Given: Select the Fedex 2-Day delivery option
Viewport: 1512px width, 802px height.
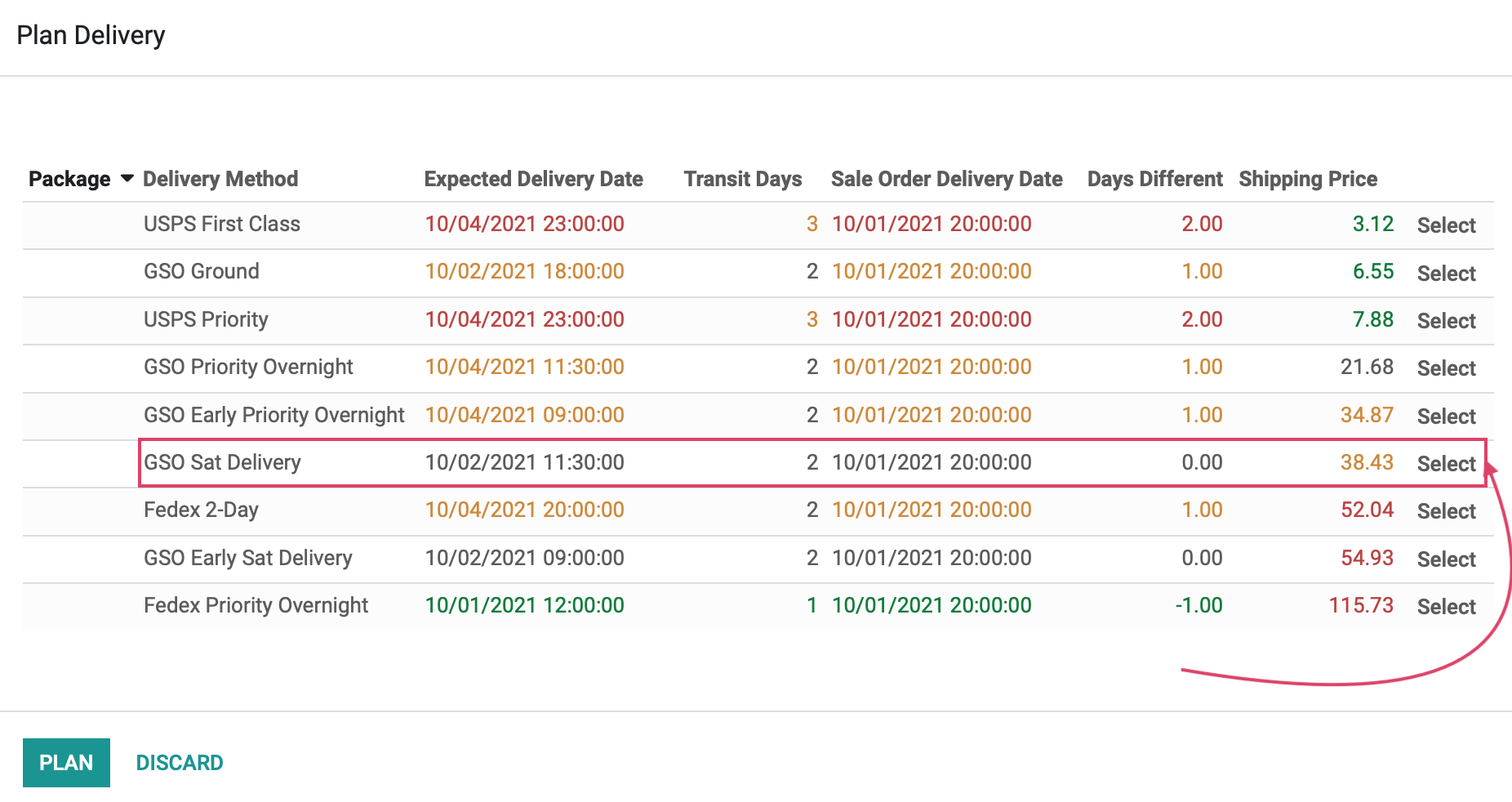Looking at the screenshot, I should pos(1446,511).
